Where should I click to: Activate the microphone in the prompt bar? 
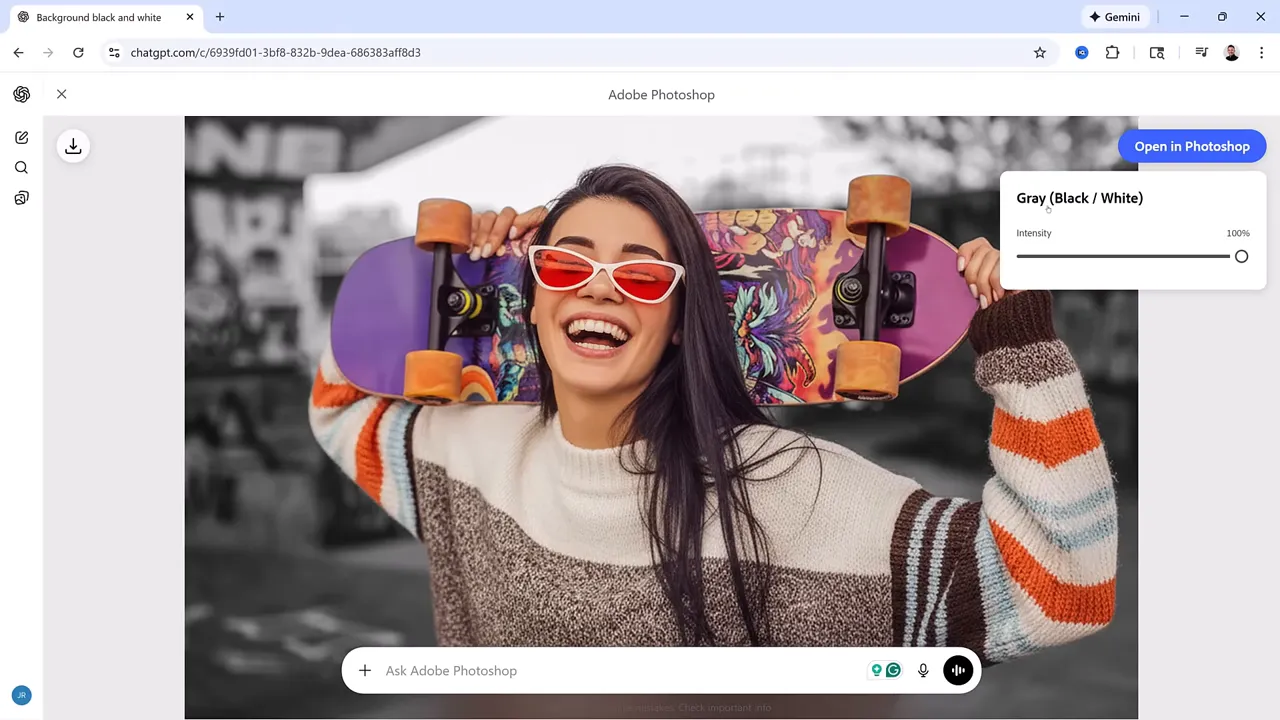[x=923, y=670]
